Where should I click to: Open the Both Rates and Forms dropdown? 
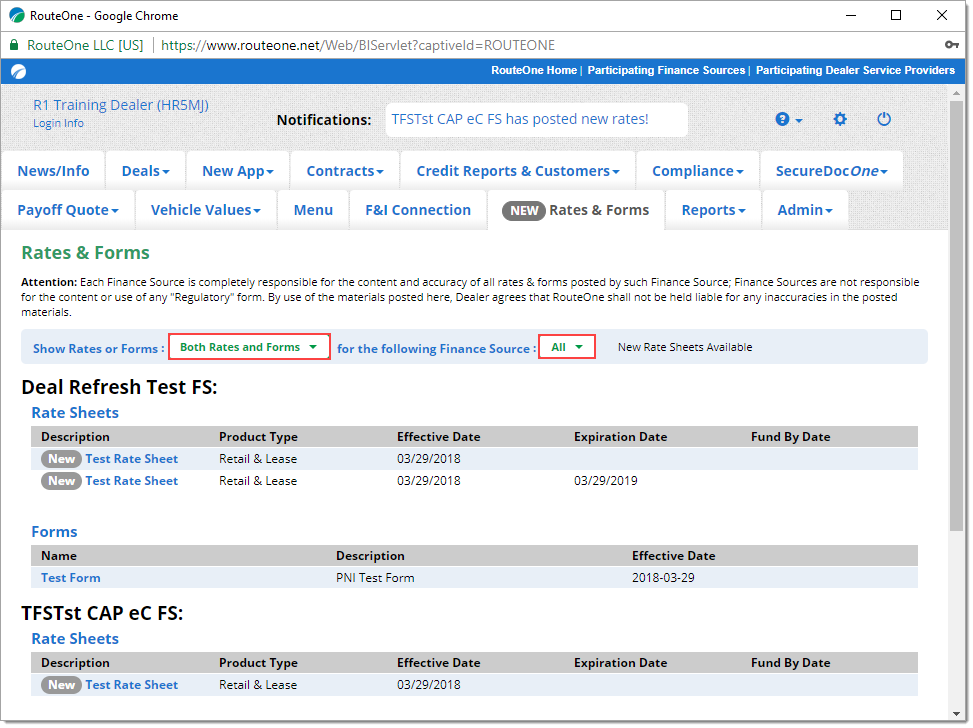point(249,347)
